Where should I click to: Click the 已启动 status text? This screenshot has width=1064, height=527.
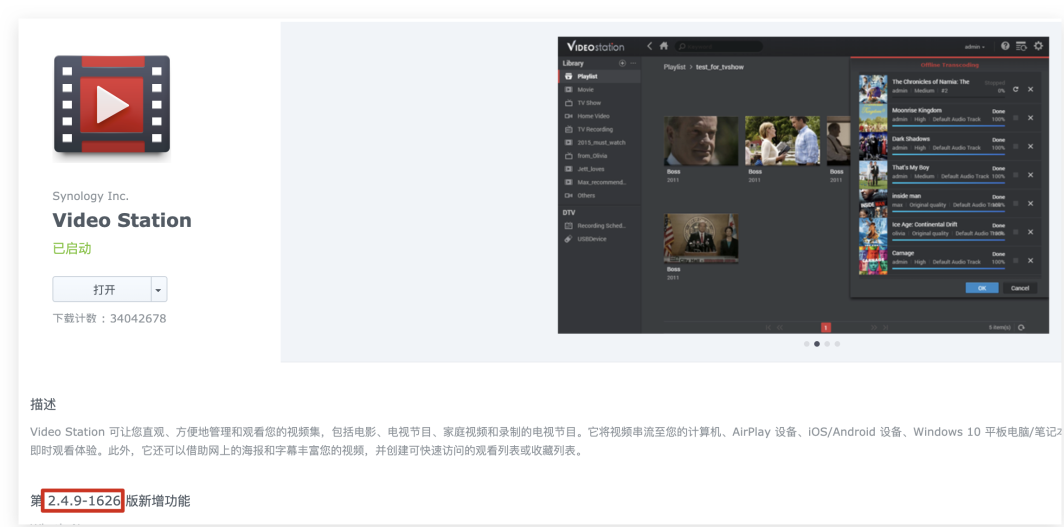click(x=72, y=249)
